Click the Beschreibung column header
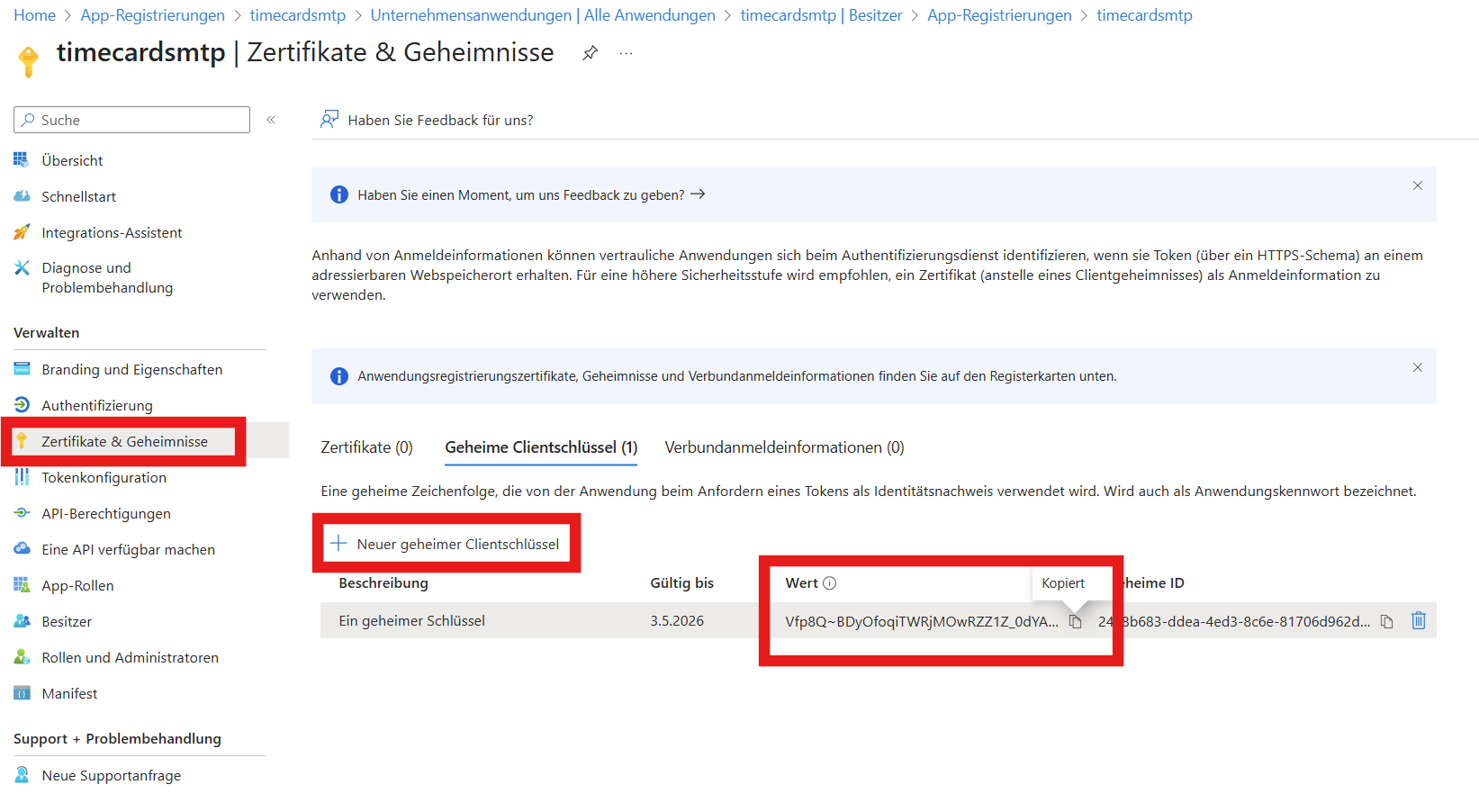The image size is (1479, 812). pyautogui.click(x=383, y=583)
